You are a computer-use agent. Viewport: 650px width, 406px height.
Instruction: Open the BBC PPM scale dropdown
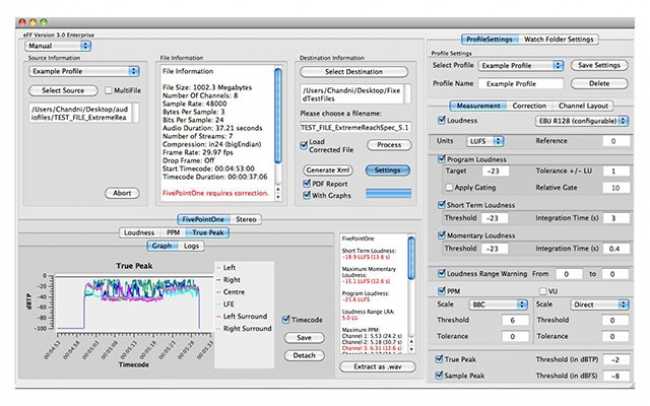pos(498,304)
